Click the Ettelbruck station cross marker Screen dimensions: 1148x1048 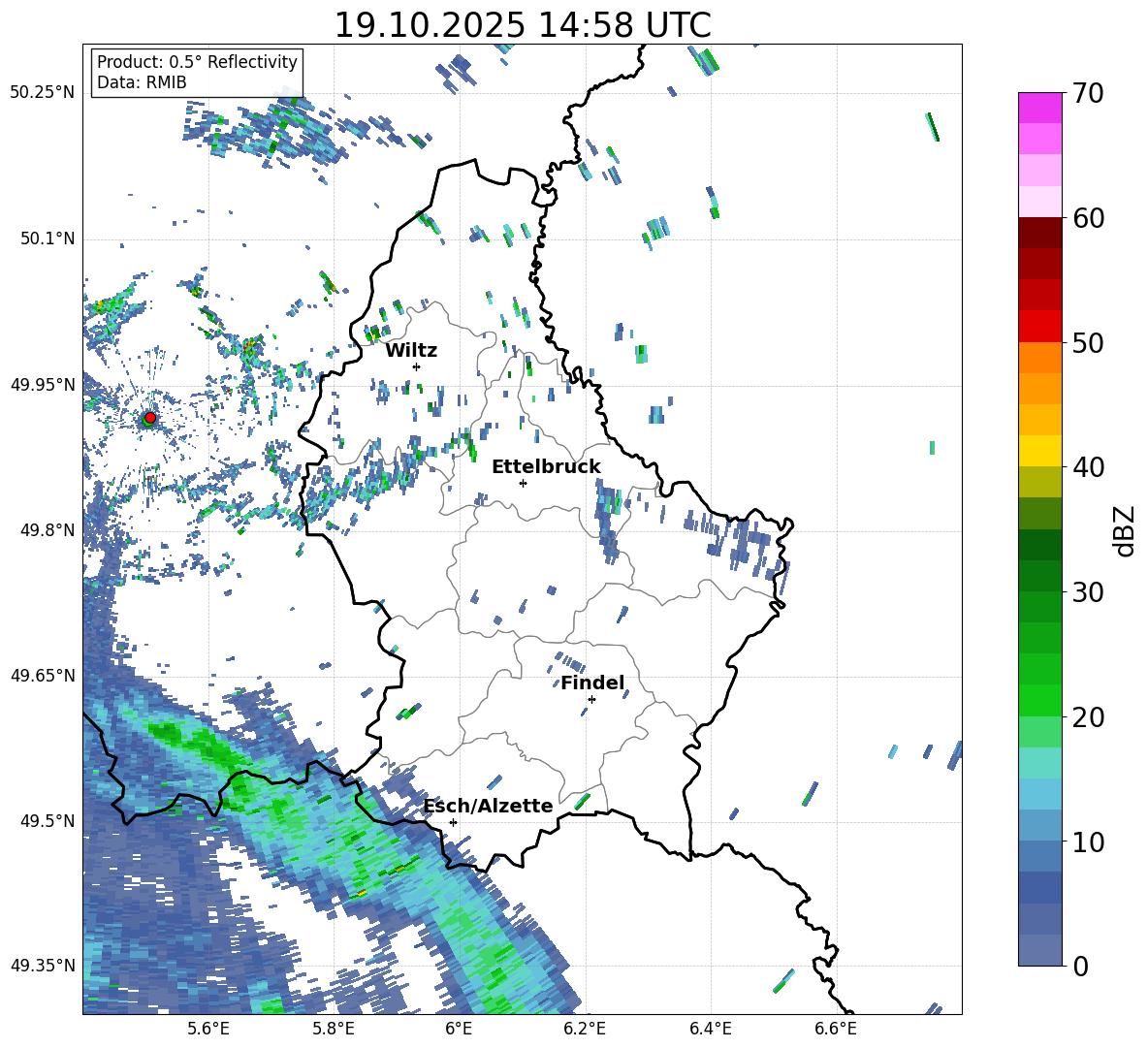523,483
